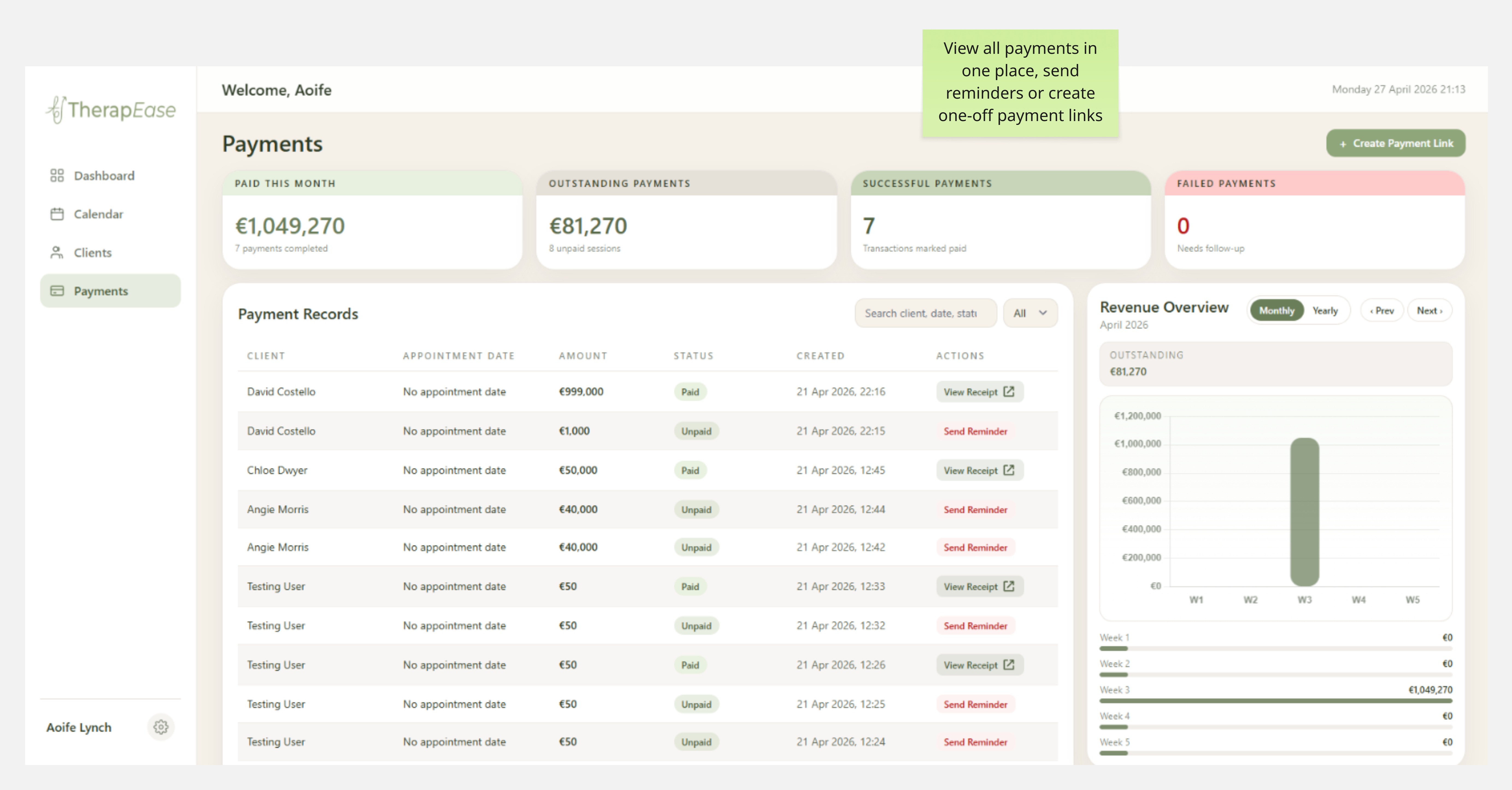Image resolution: width=1512 pixels, height=790 pixels.
Task: Click the Paid This Month card
Action: [372, 220]
